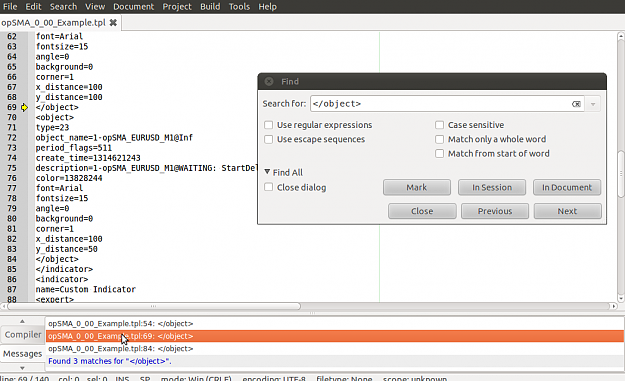Click the encoding: UTF-8 status entry
Screen dimensions: 625x381
pyautogui.click(x=274, y=378)
